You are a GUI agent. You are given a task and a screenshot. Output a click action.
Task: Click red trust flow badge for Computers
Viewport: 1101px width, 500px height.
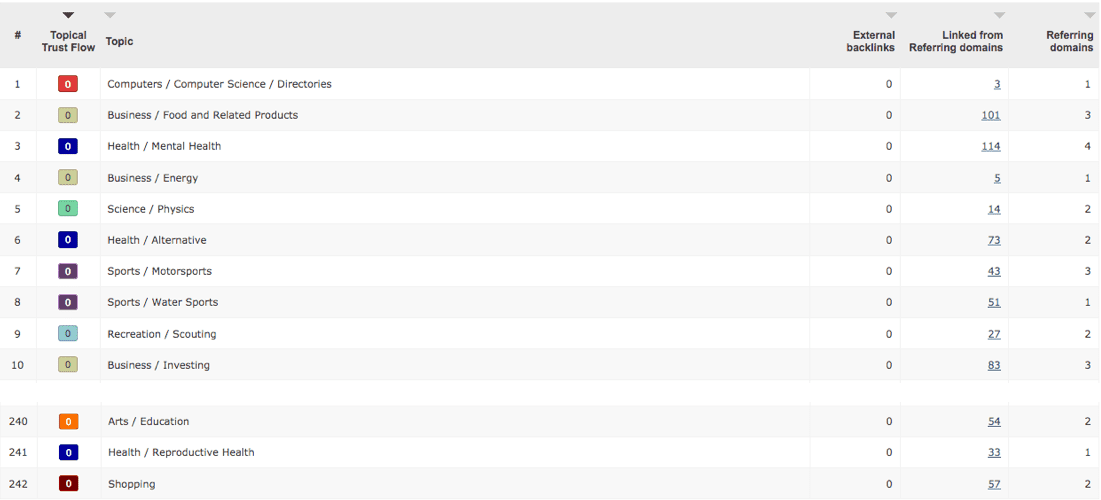click(x=67, y=84)
